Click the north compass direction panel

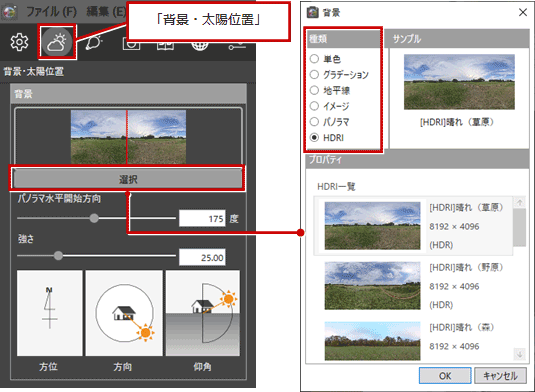[49, 313]
